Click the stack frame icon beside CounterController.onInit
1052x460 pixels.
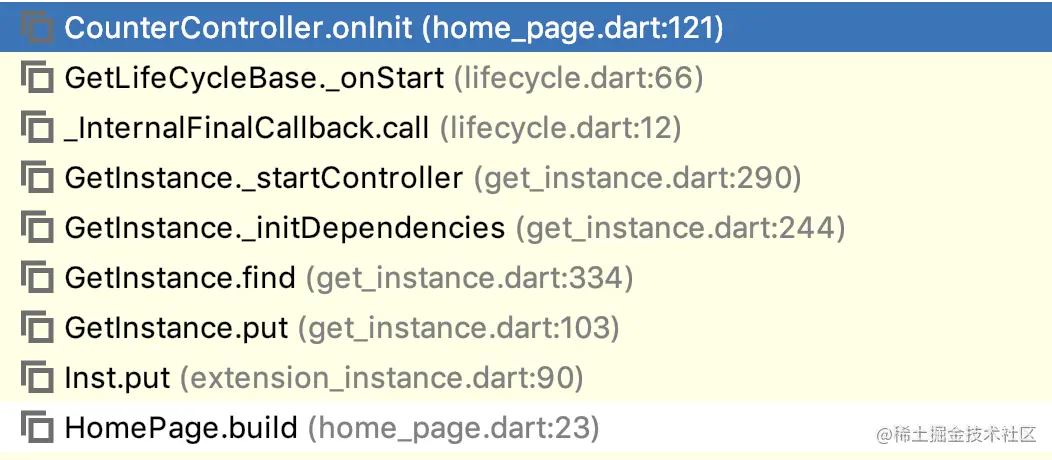coord(37,28)
